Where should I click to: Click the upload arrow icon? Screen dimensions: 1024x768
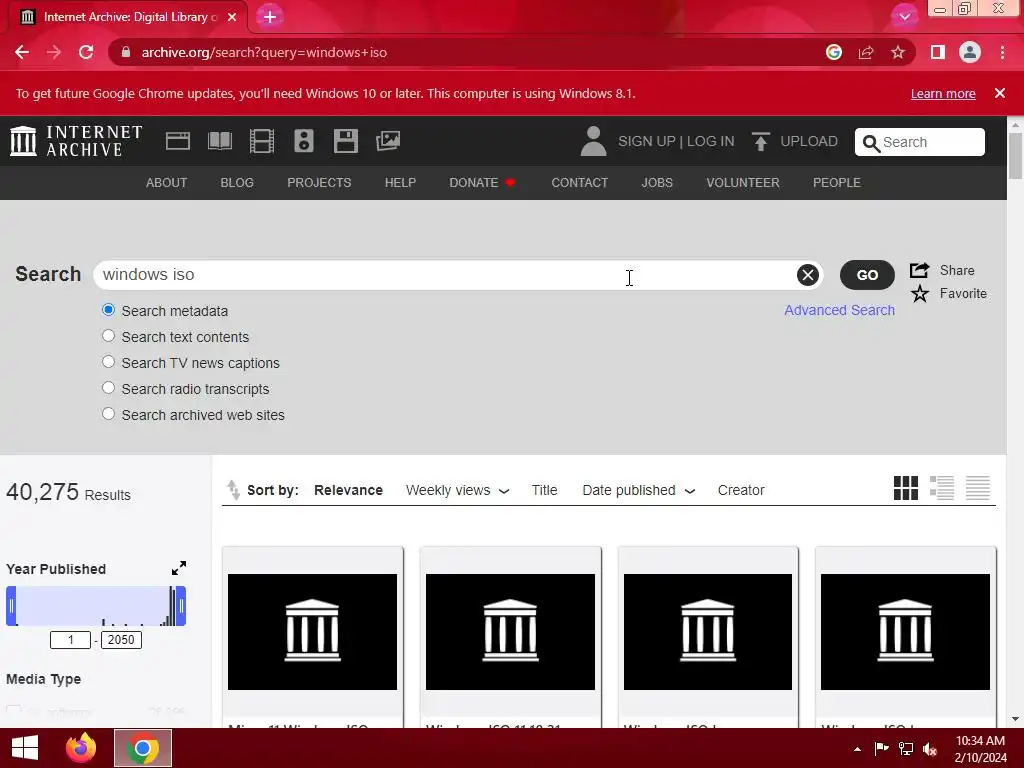[x=760, y=141]
